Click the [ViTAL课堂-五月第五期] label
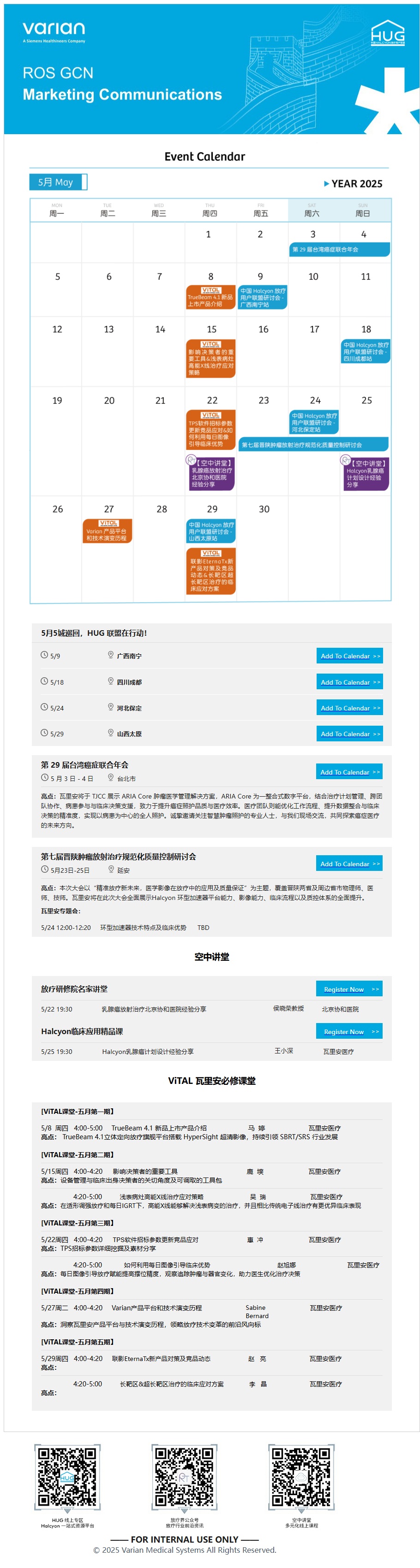 click(78, 1341)
